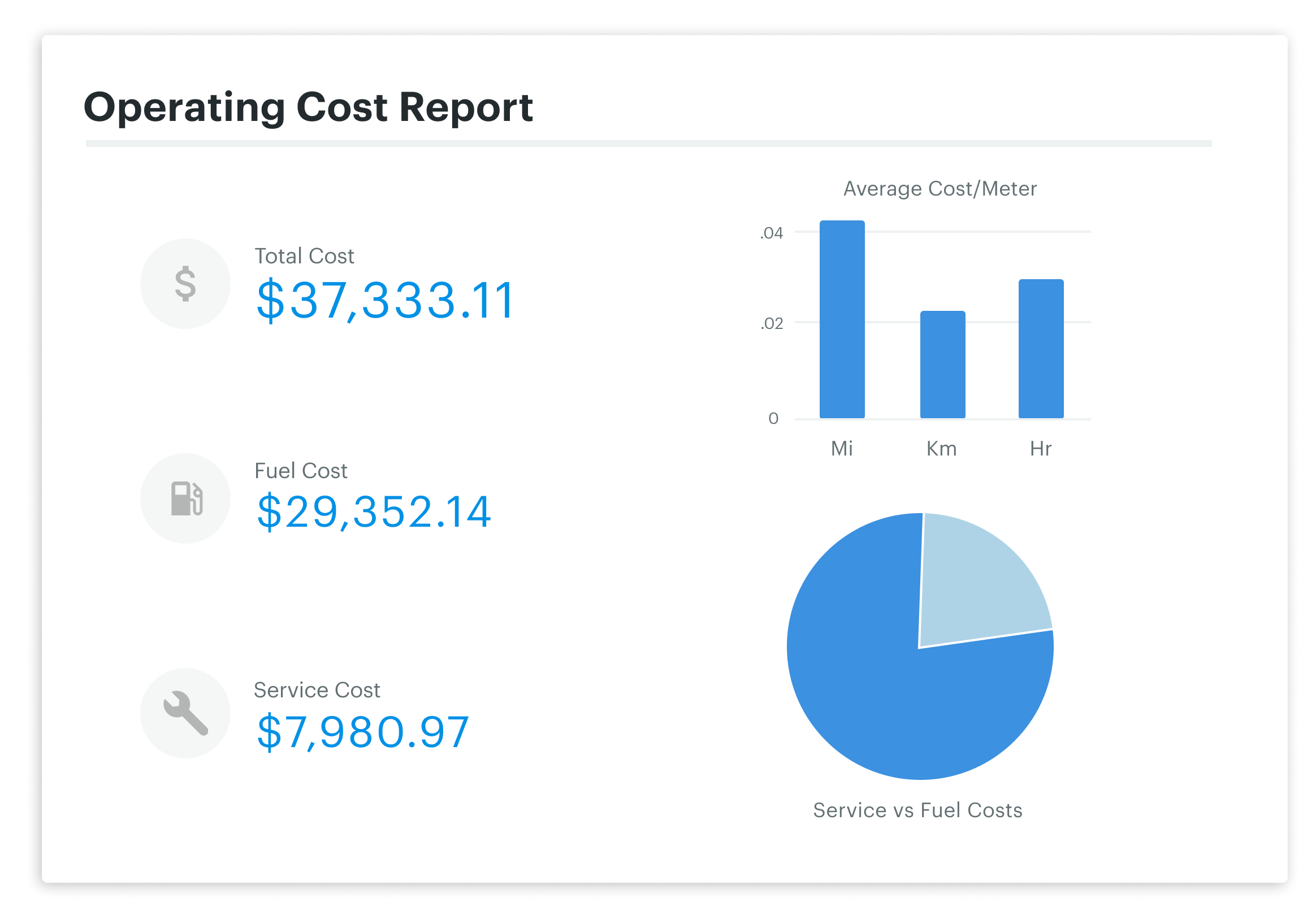This screenshot has height=911, width=1316.
Task: Click the Mi bar in the chart
Action: 842,320
